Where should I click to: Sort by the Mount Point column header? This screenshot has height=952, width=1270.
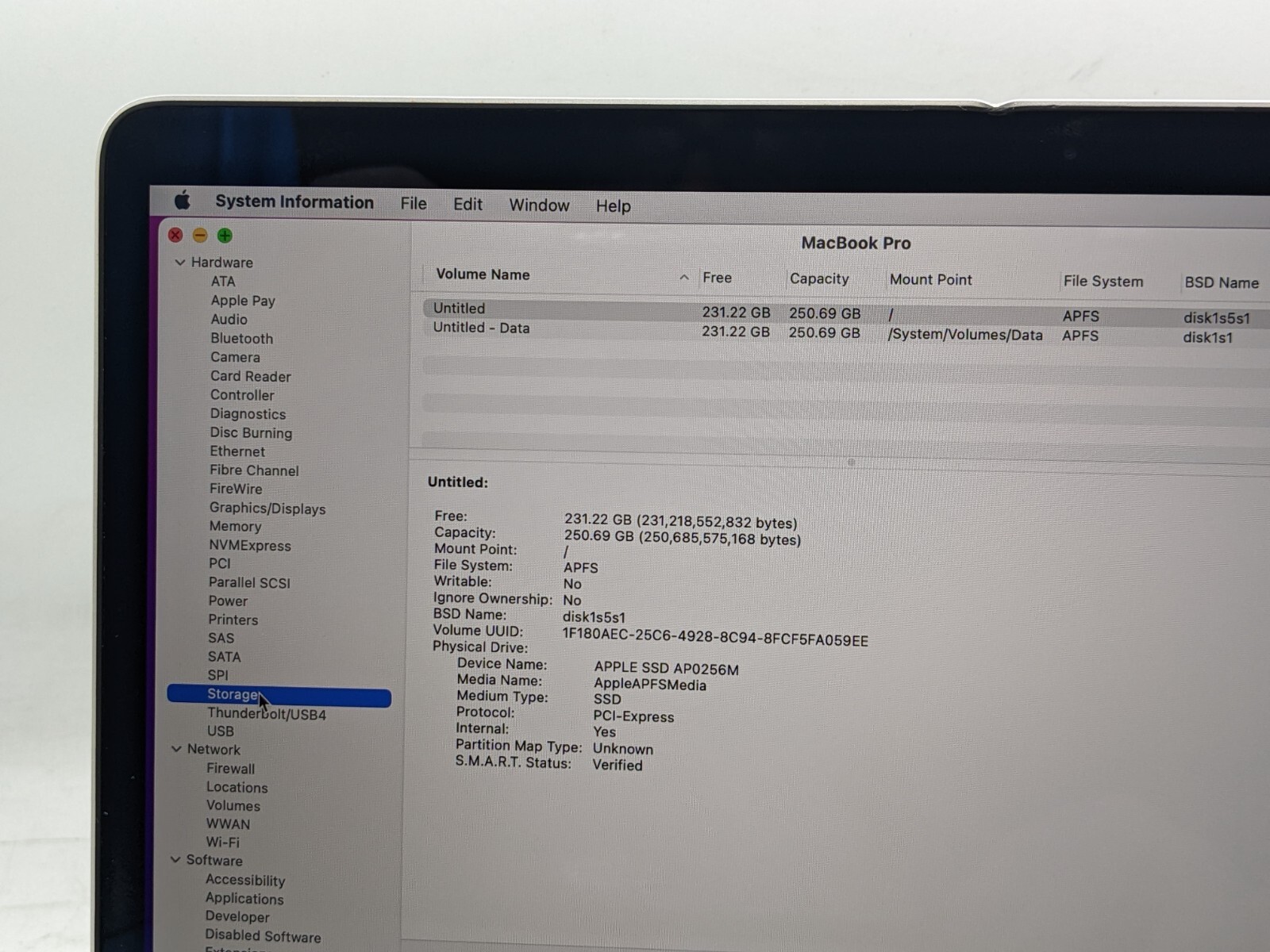coord(930,280)
